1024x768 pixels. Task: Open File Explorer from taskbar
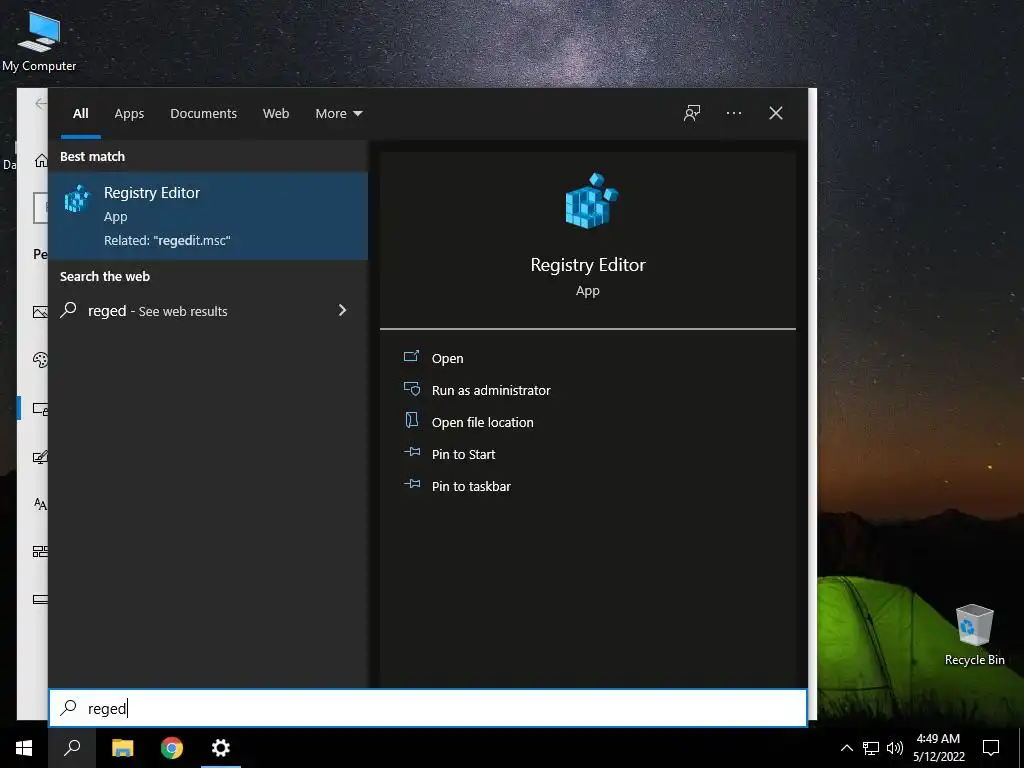122,748
